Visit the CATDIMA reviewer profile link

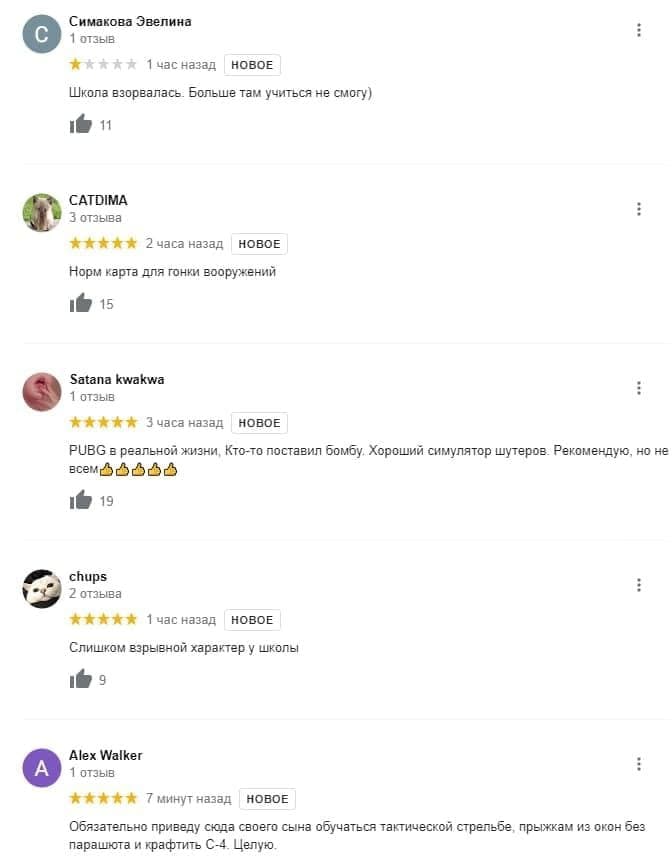(98, 200)
